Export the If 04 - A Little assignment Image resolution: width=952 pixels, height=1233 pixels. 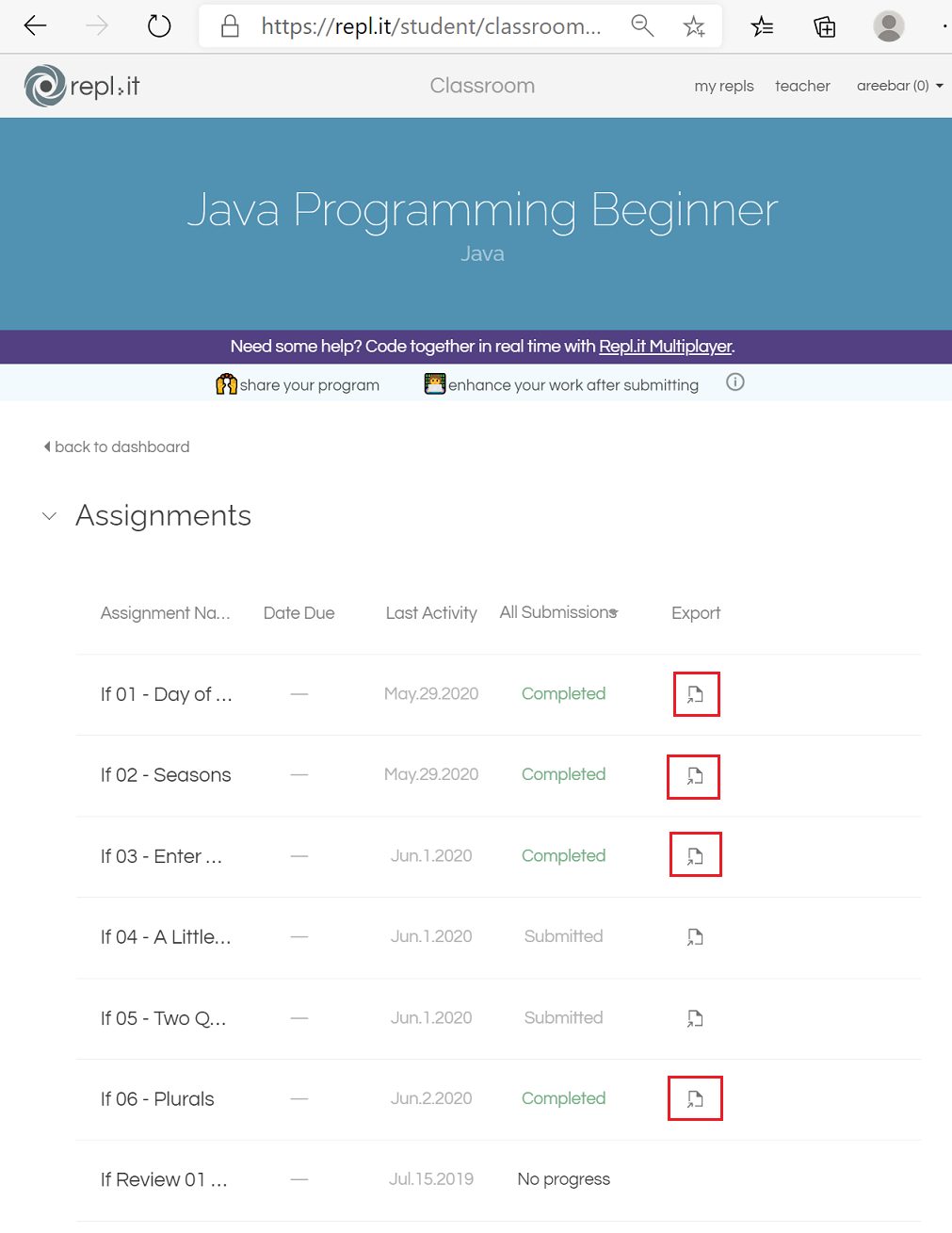(x=695, y=937)
